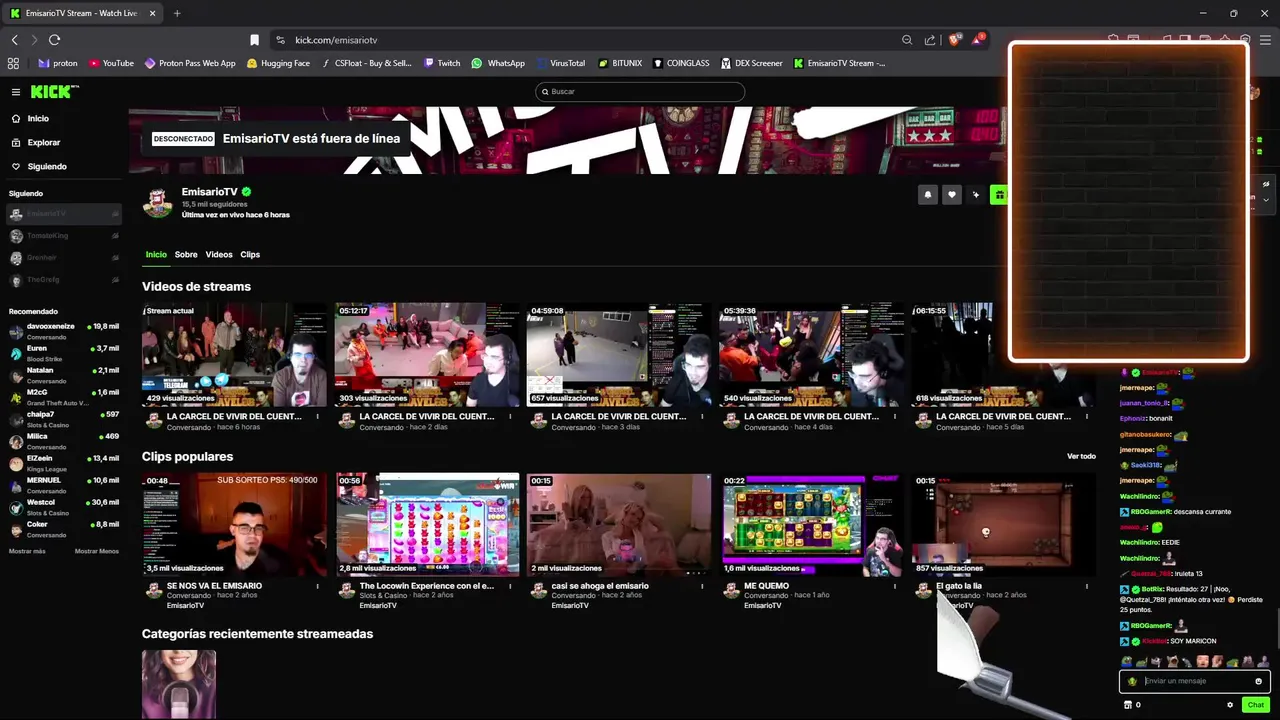
Task: Click the hide chat eye-slash icon
Action: (x=1266, y=184)
